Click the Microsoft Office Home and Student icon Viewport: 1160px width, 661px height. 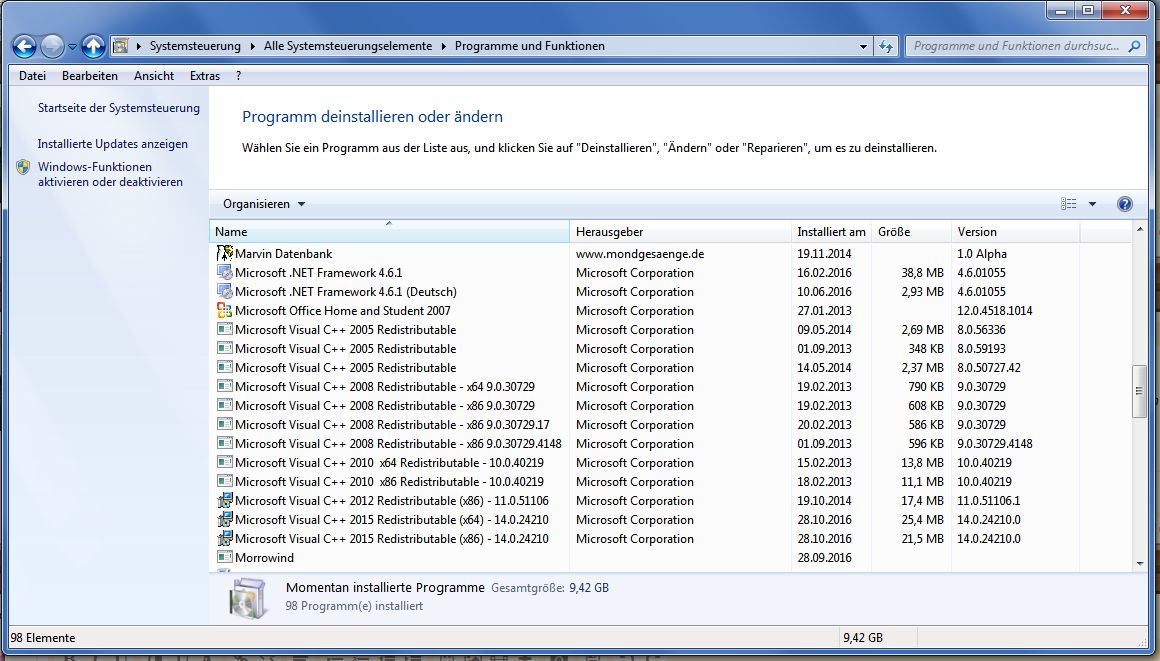coord(225,311)
